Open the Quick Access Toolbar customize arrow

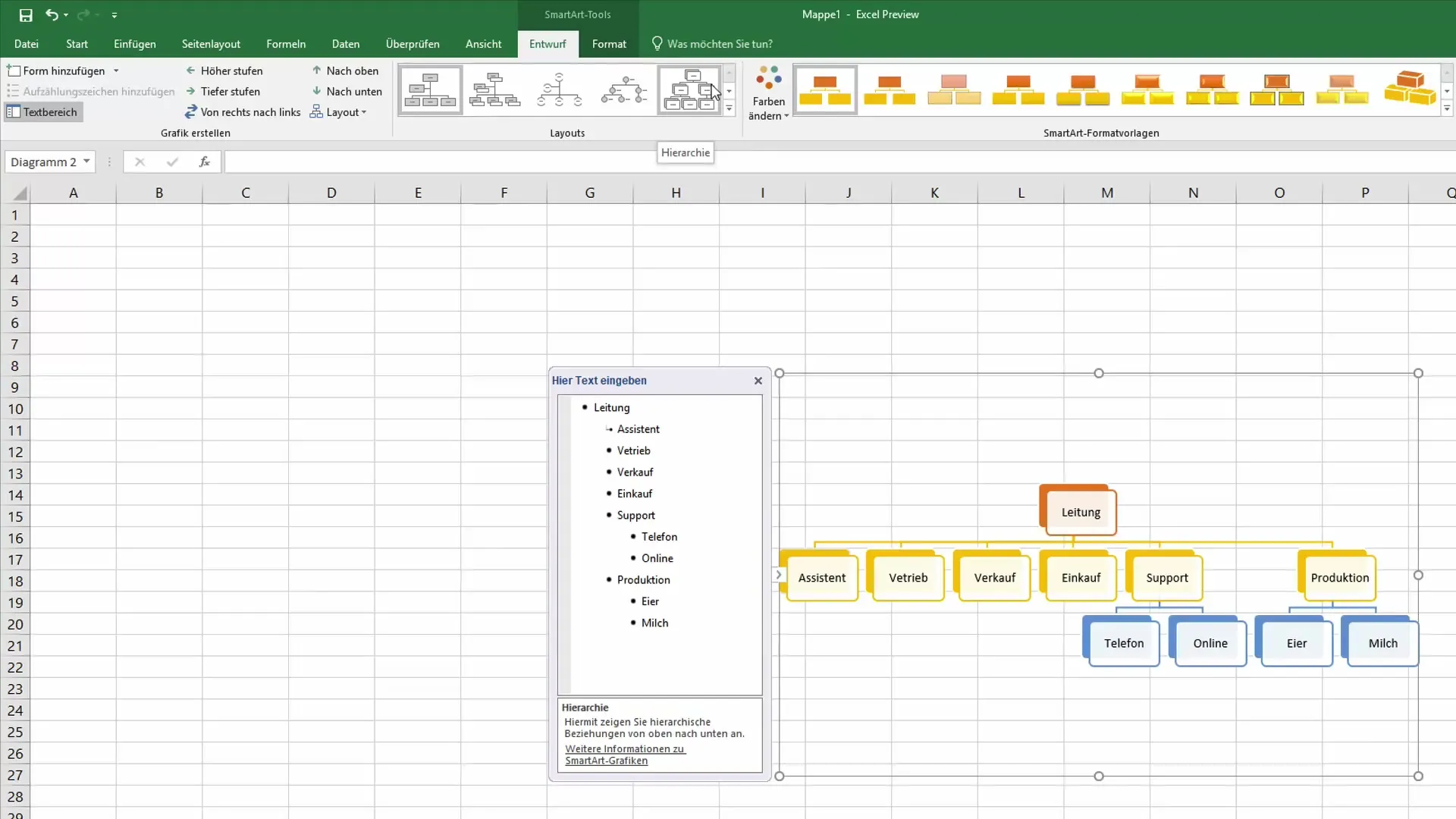[115, 15]
